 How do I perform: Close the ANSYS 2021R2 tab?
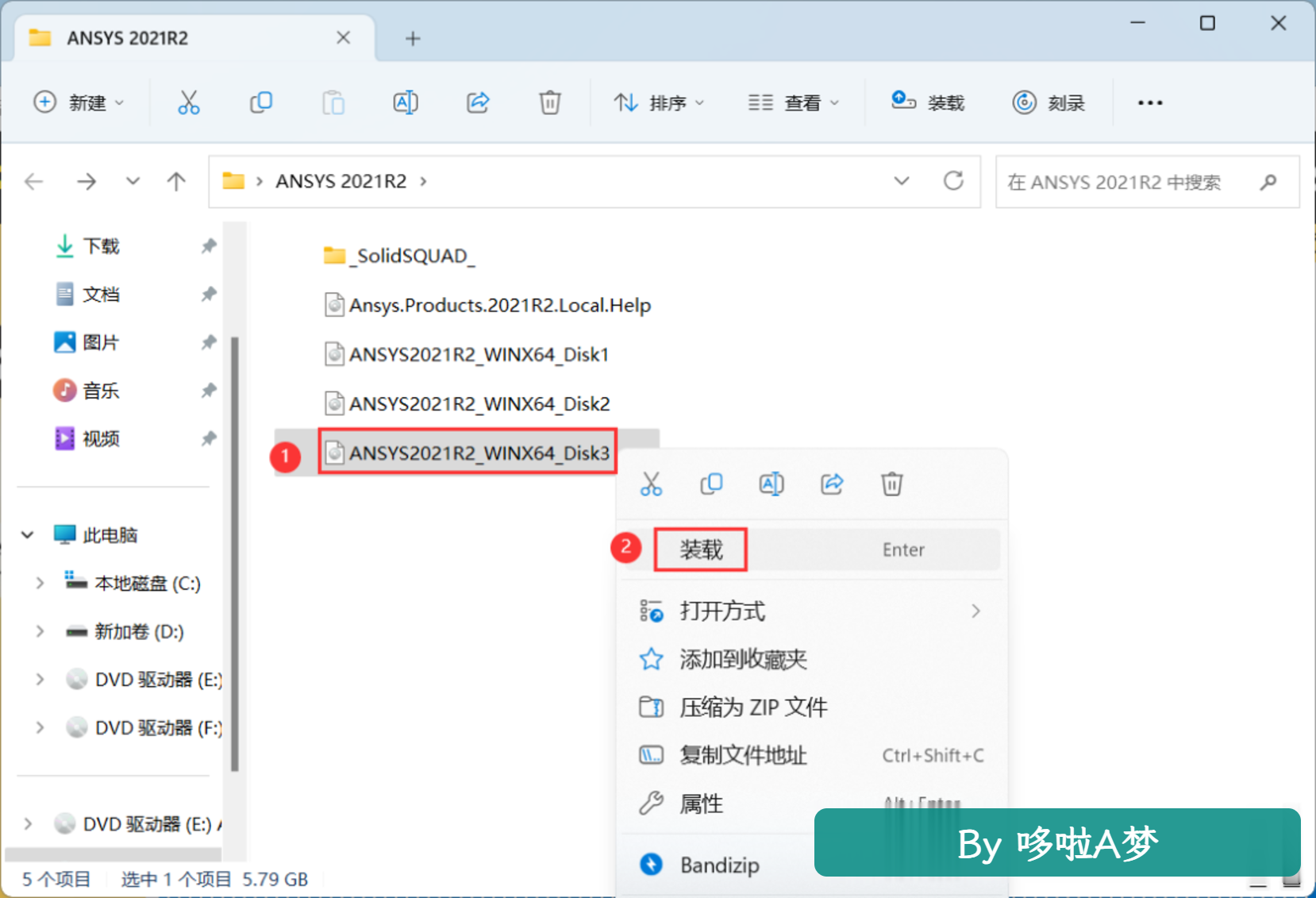tap(343, 37)
